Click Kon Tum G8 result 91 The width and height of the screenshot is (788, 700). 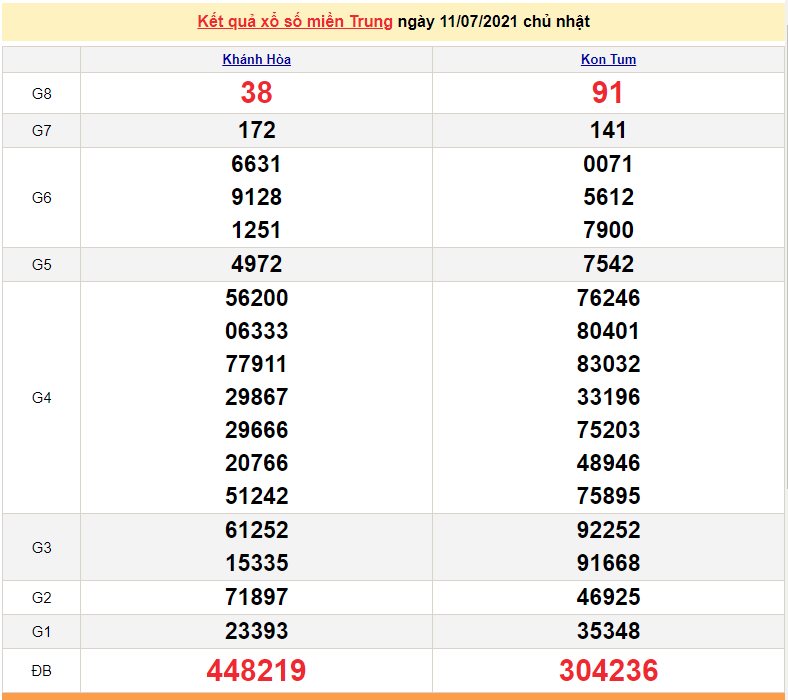(608, 93)
